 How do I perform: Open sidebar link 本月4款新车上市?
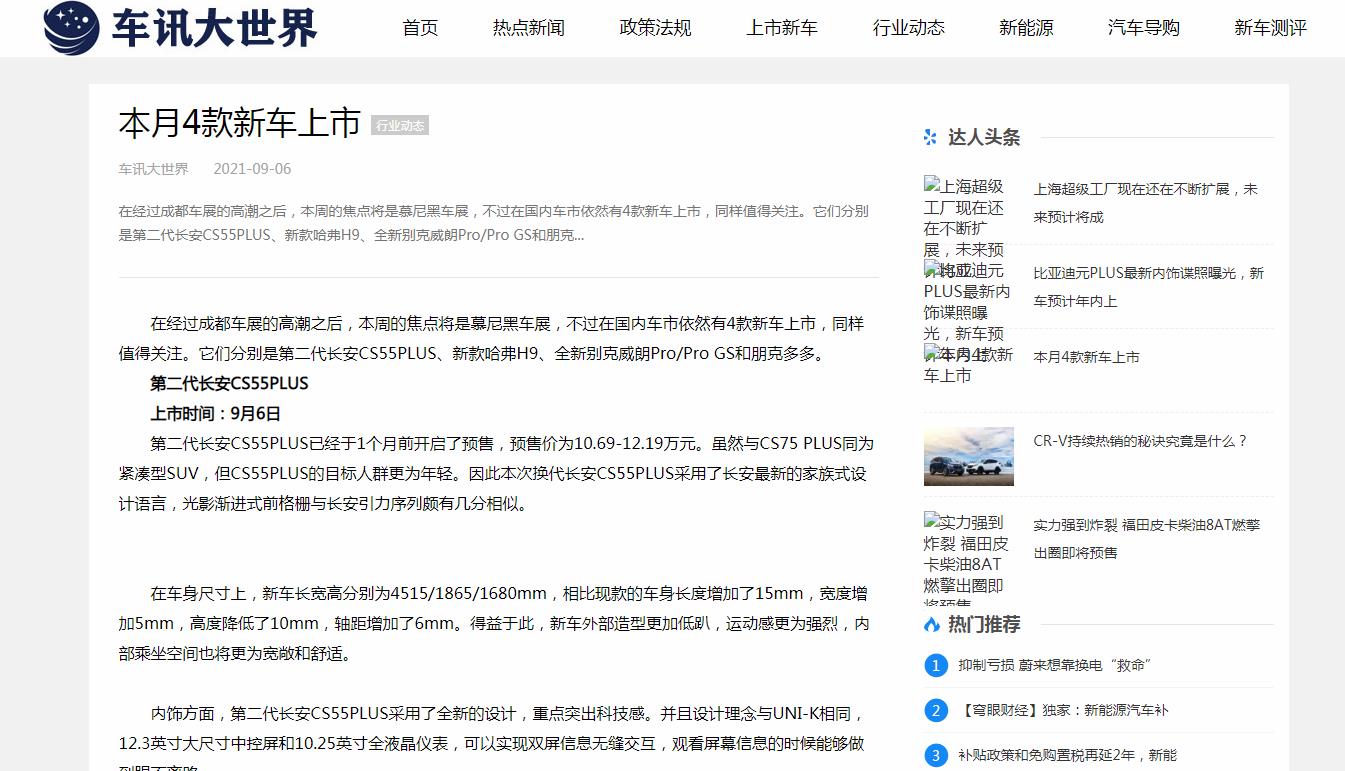coord(1086,357)
